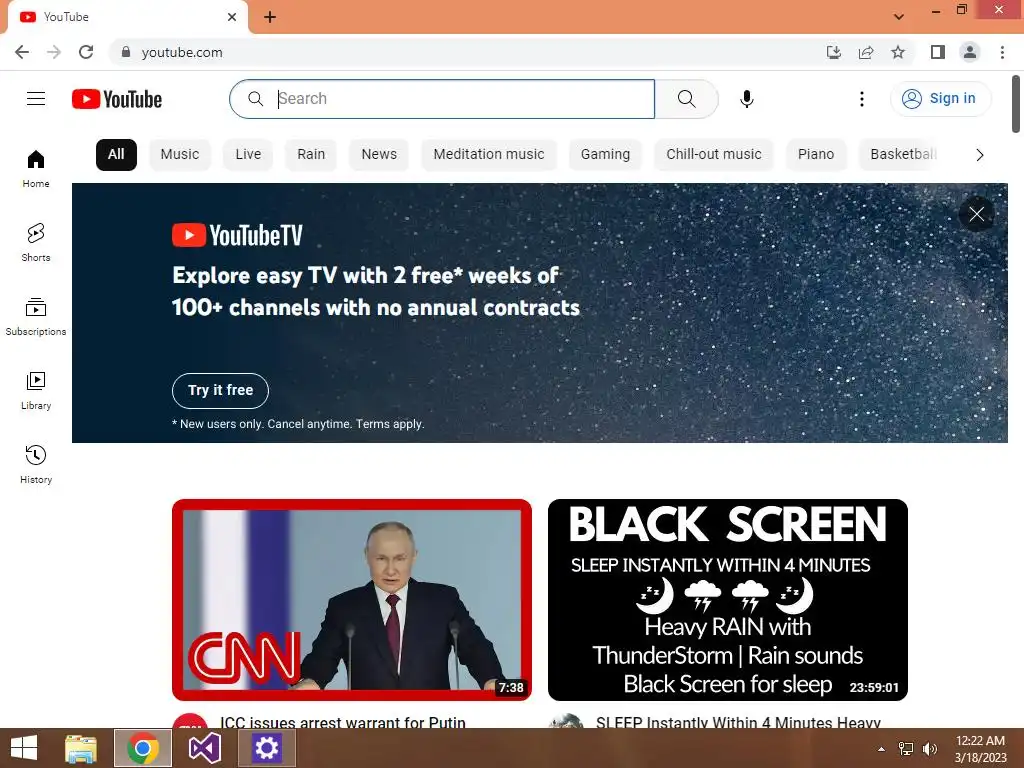
Task: Select the Rain filter chip
Action: tap(311, 155)
